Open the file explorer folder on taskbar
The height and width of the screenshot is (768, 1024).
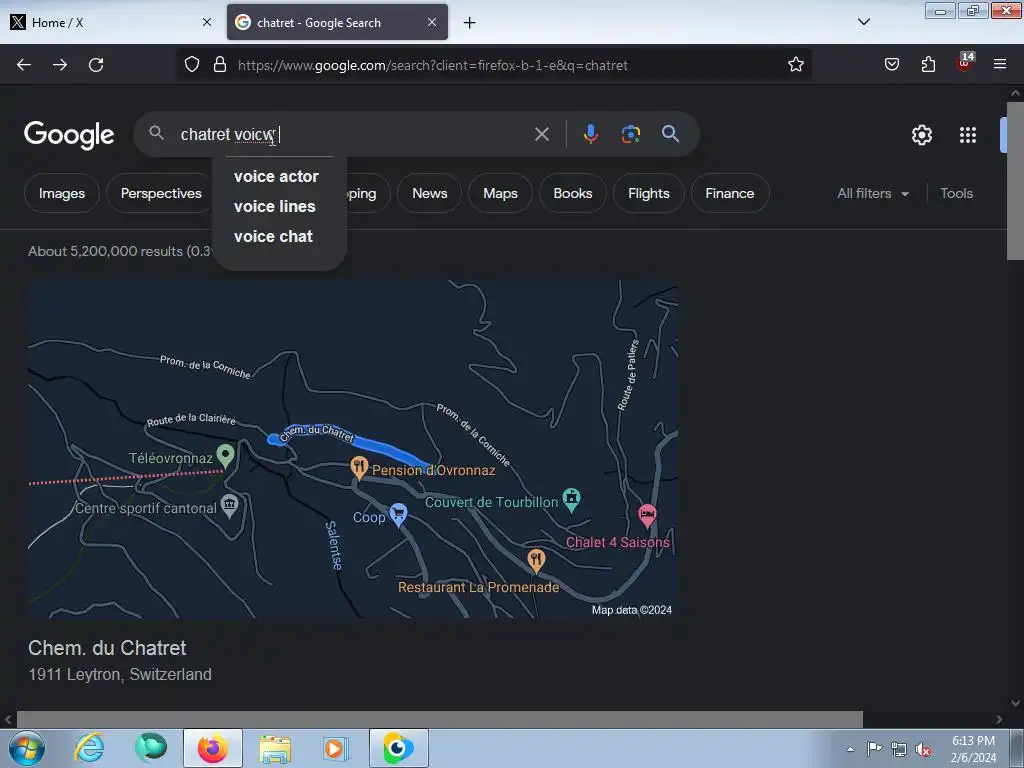[x=275, y=748]
